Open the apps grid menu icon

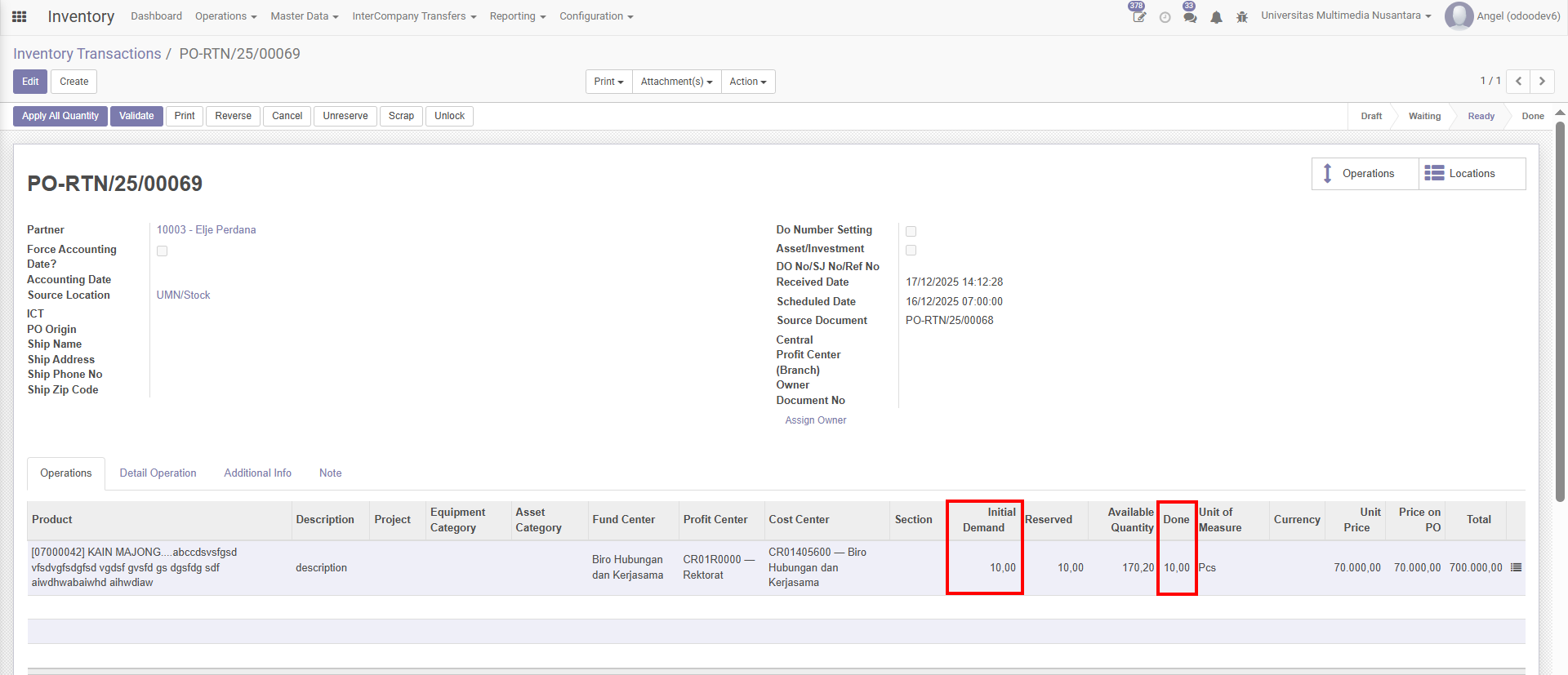[20, 16]
